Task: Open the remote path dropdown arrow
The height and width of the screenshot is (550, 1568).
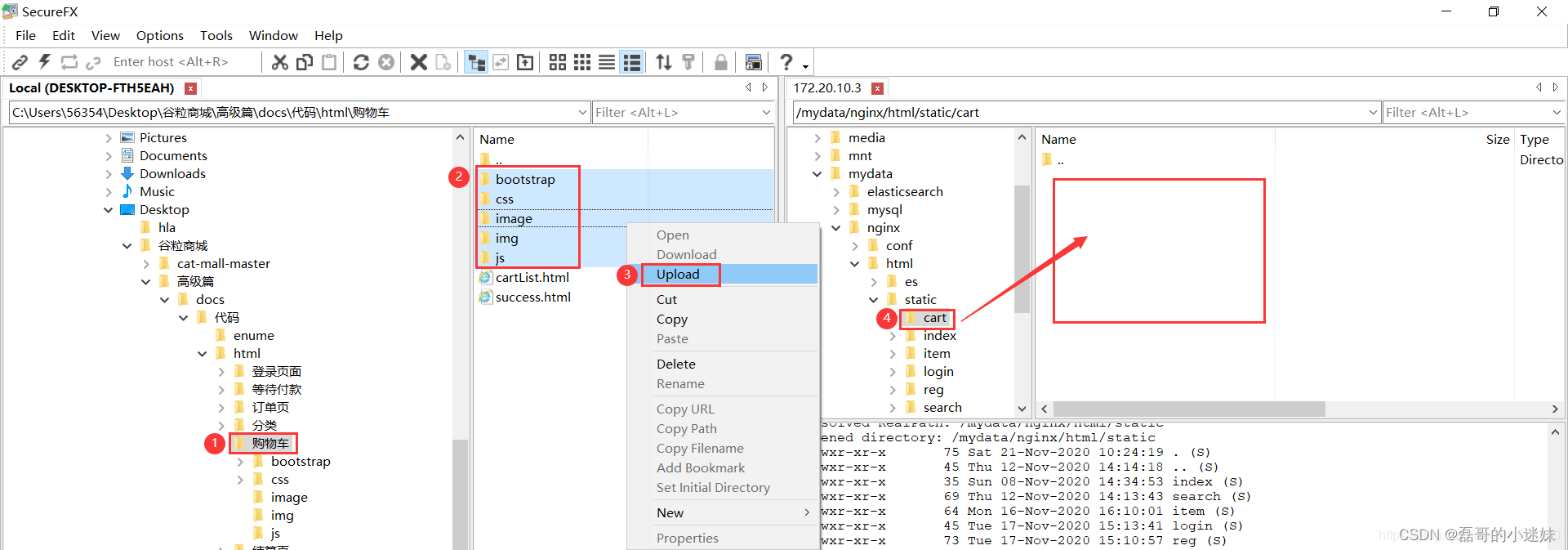Action: pyautogui.click(x=1373, y=113)
